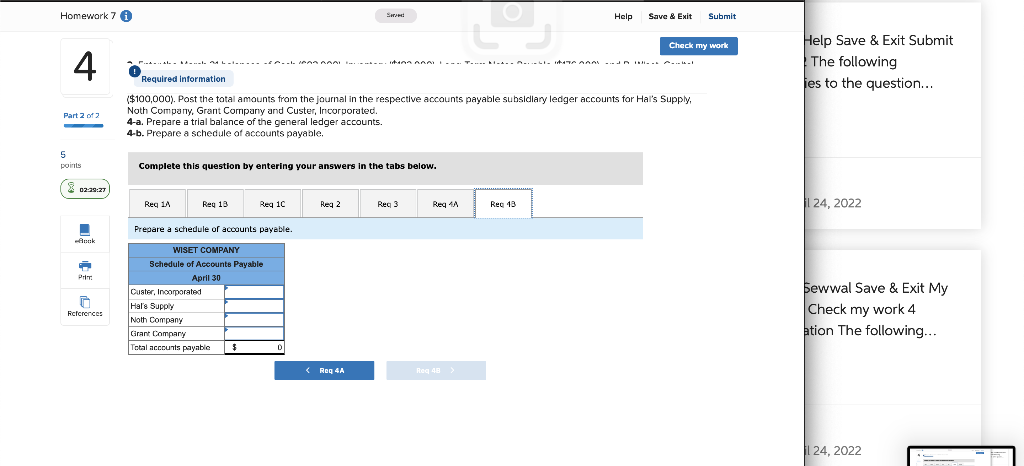Click the timer showing remaining time
Screen dimensions: 1024x466
pyautogui.click(x=85, y=189)
